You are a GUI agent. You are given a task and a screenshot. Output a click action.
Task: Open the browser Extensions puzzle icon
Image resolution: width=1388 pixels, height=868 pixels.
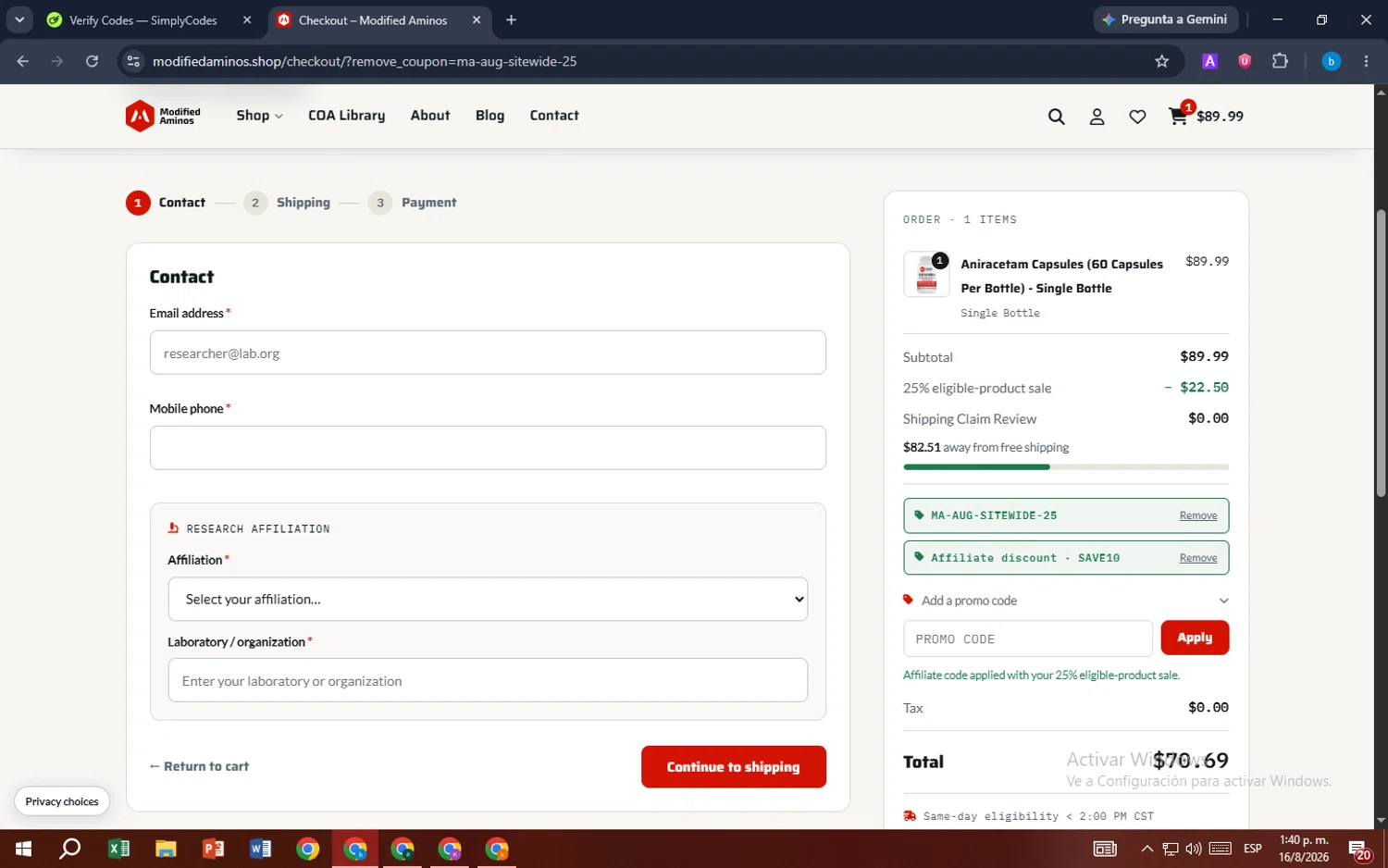(x=1280, y=61)
